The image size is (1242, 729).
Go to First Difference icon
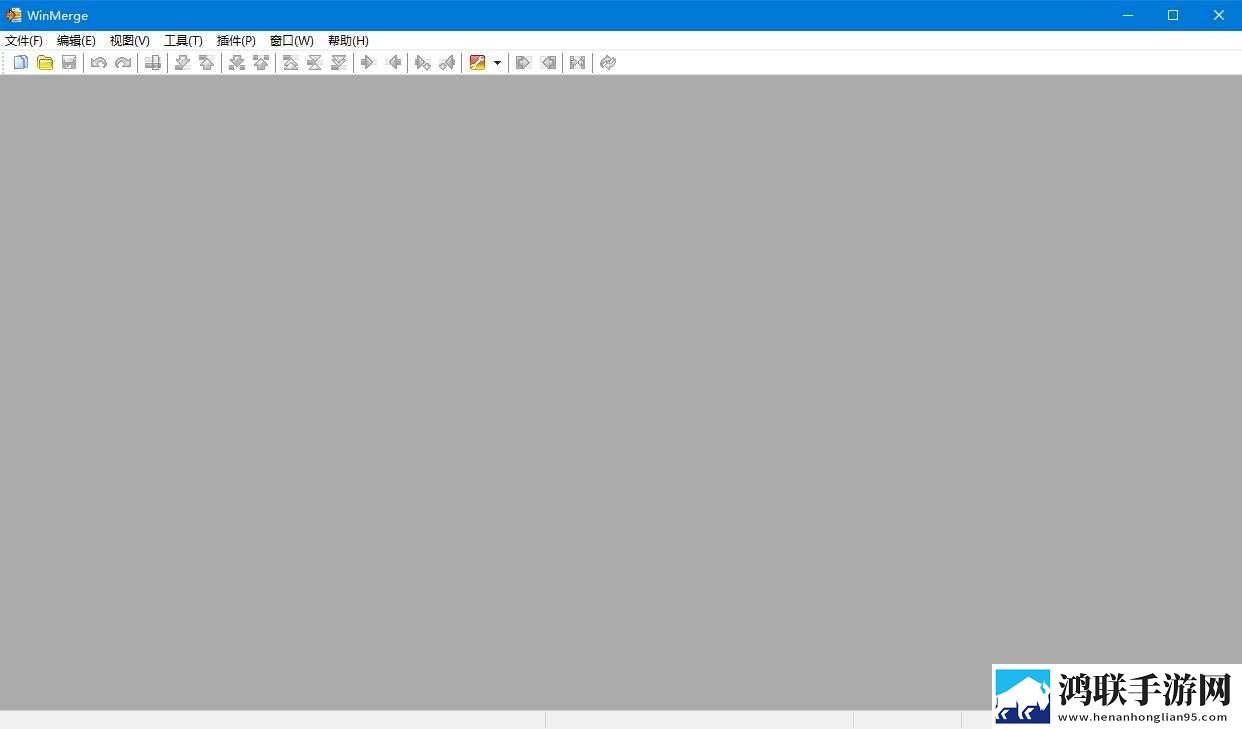pos(290,63)
